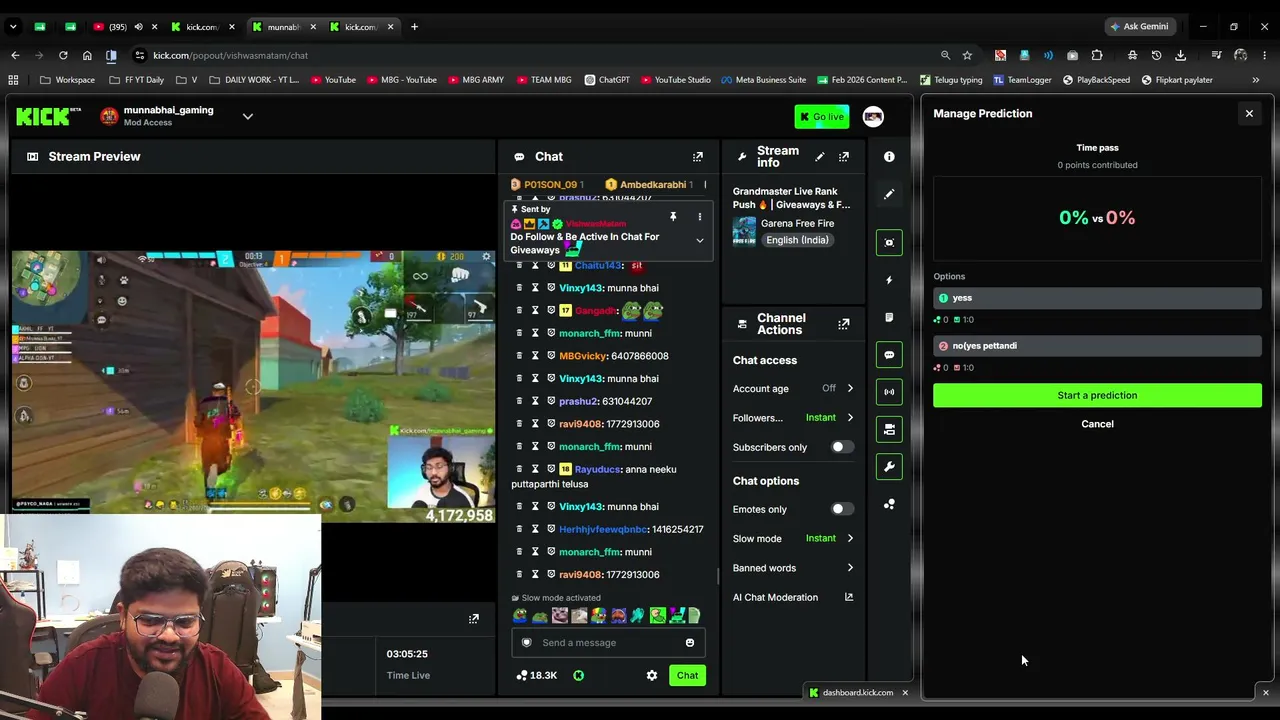Focus the Send a message input field
The image size is (1280, 720).
(x=608, y=643)
